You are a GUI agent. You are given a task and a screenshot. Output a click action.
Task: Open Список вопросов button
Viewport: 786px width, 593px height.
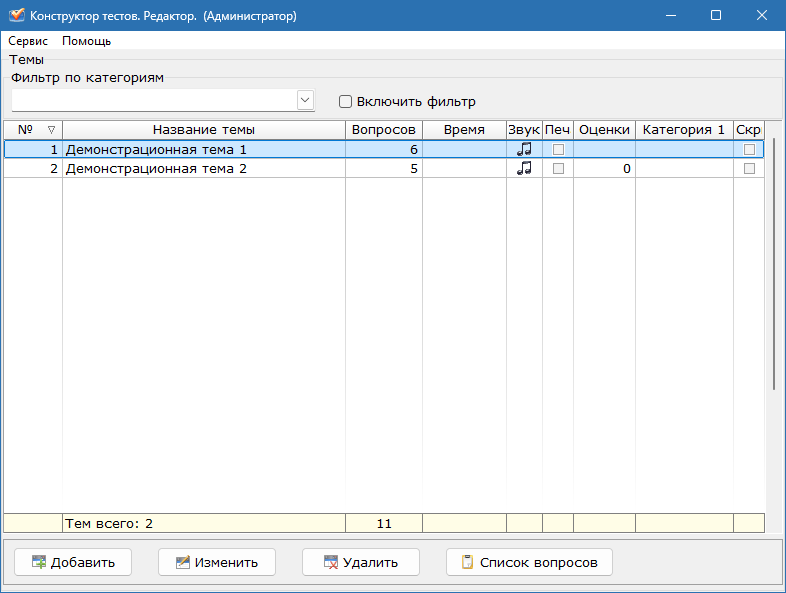tap(529, 562)
